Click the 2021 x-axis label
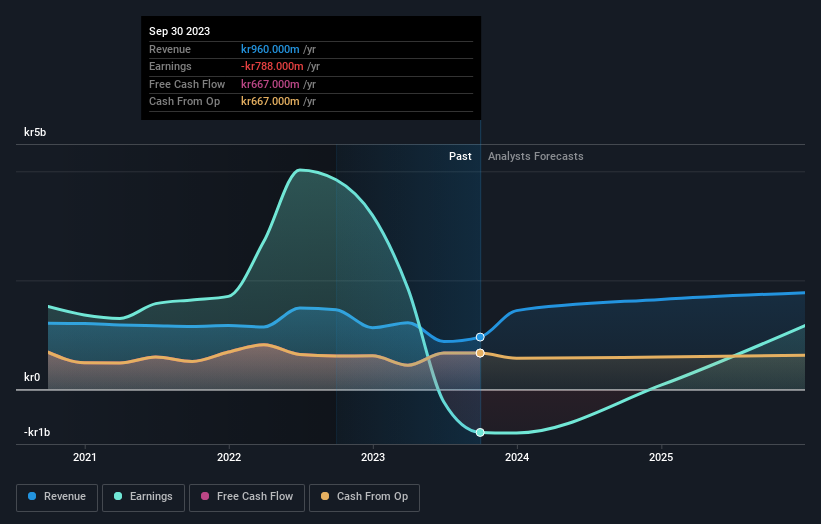This screenshot has width=821, height=524. 85,457
